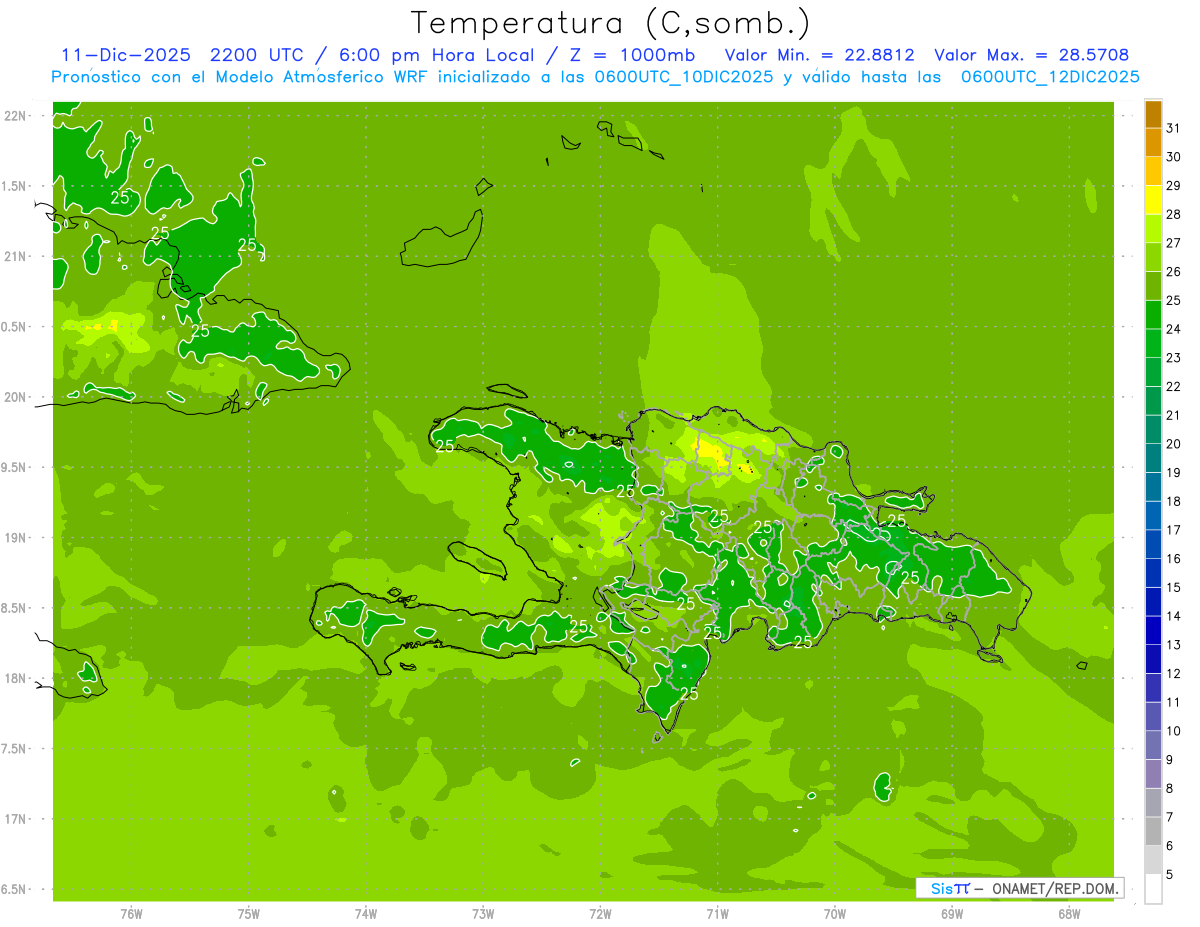
Task: Click the yellow legend swatch between 28 and 29
Action: (x=1153, y=200)
